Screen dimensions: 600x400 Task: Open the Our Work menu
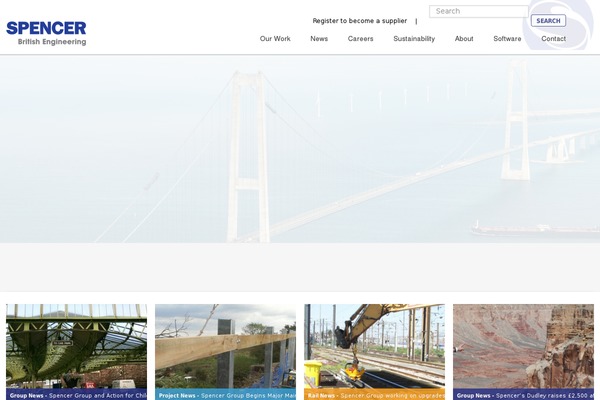point(275,39)
